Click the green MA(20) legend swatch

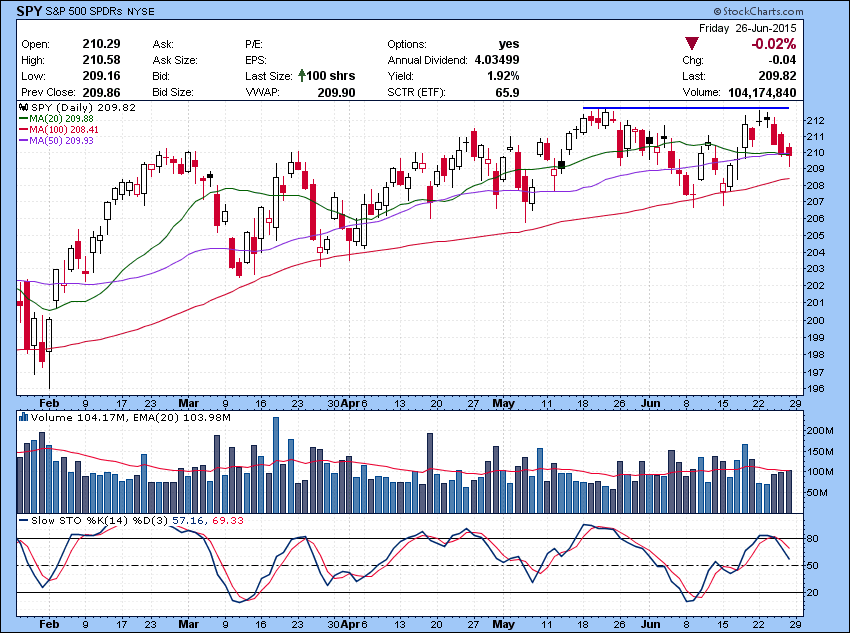[x=24, y=119]
